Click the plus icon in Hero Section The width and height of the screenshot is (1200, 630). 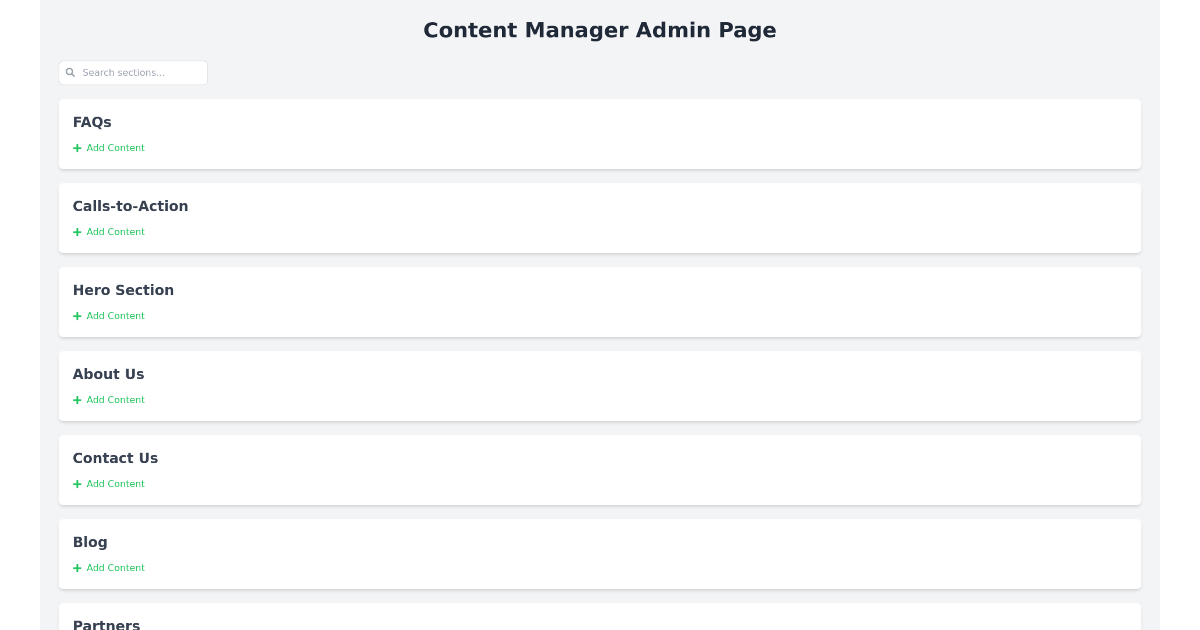76,315
